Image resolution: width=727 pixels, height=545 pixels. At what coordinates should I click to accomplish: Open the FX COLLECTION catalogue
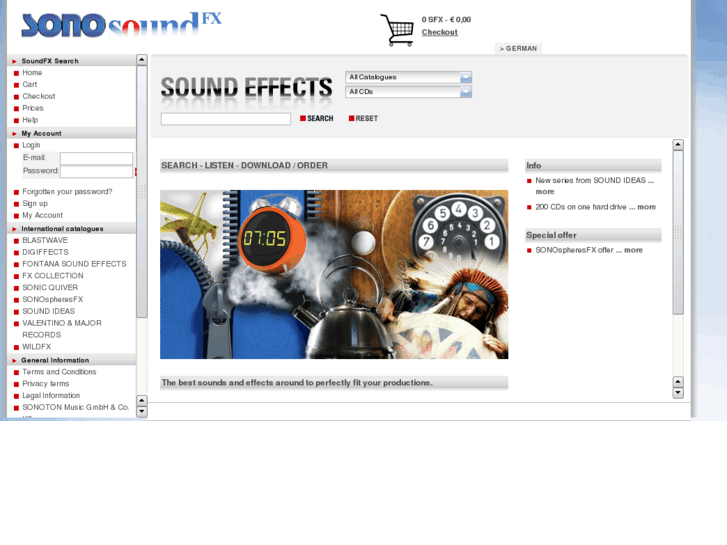pyautogui.click(x=53, y=276)
